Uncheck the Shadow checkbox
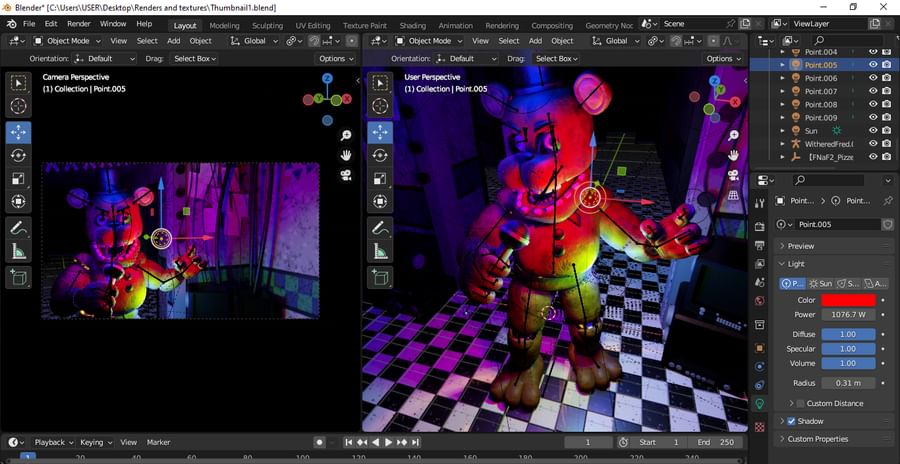This screenshot has height=464, width=900. point(792,421)
